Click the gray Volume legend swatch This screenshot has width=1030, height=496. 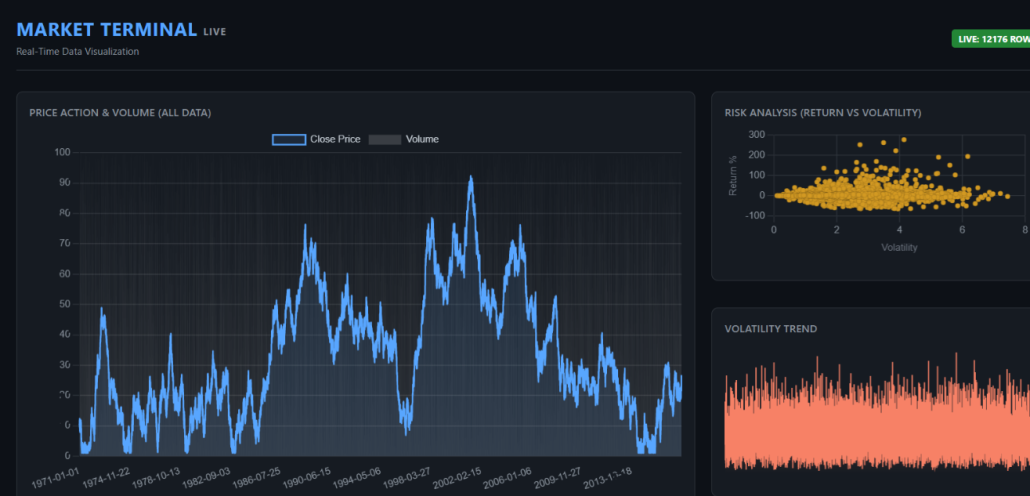[x=384, y=139]
